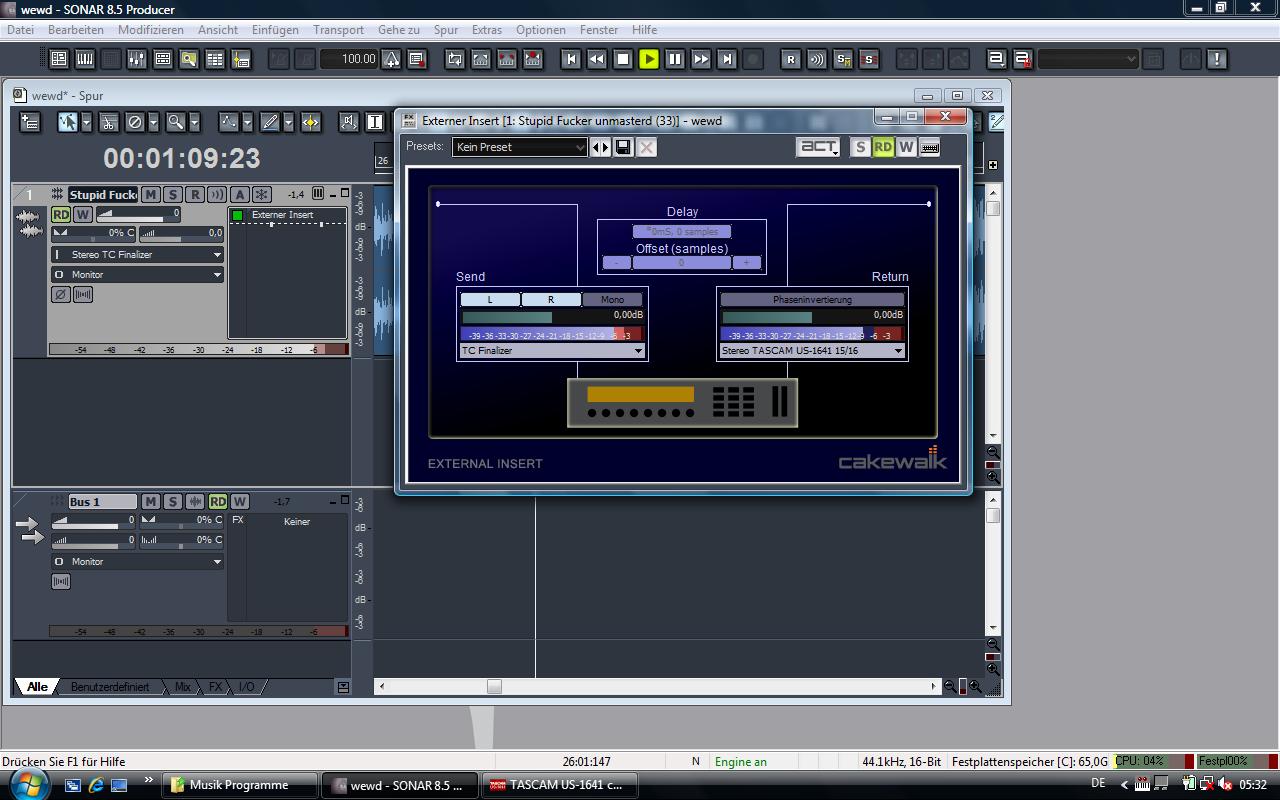The image size is (1280, 800).
Task: Click the metronome icon beside tempo 100.00
Action: click(392, 59)
